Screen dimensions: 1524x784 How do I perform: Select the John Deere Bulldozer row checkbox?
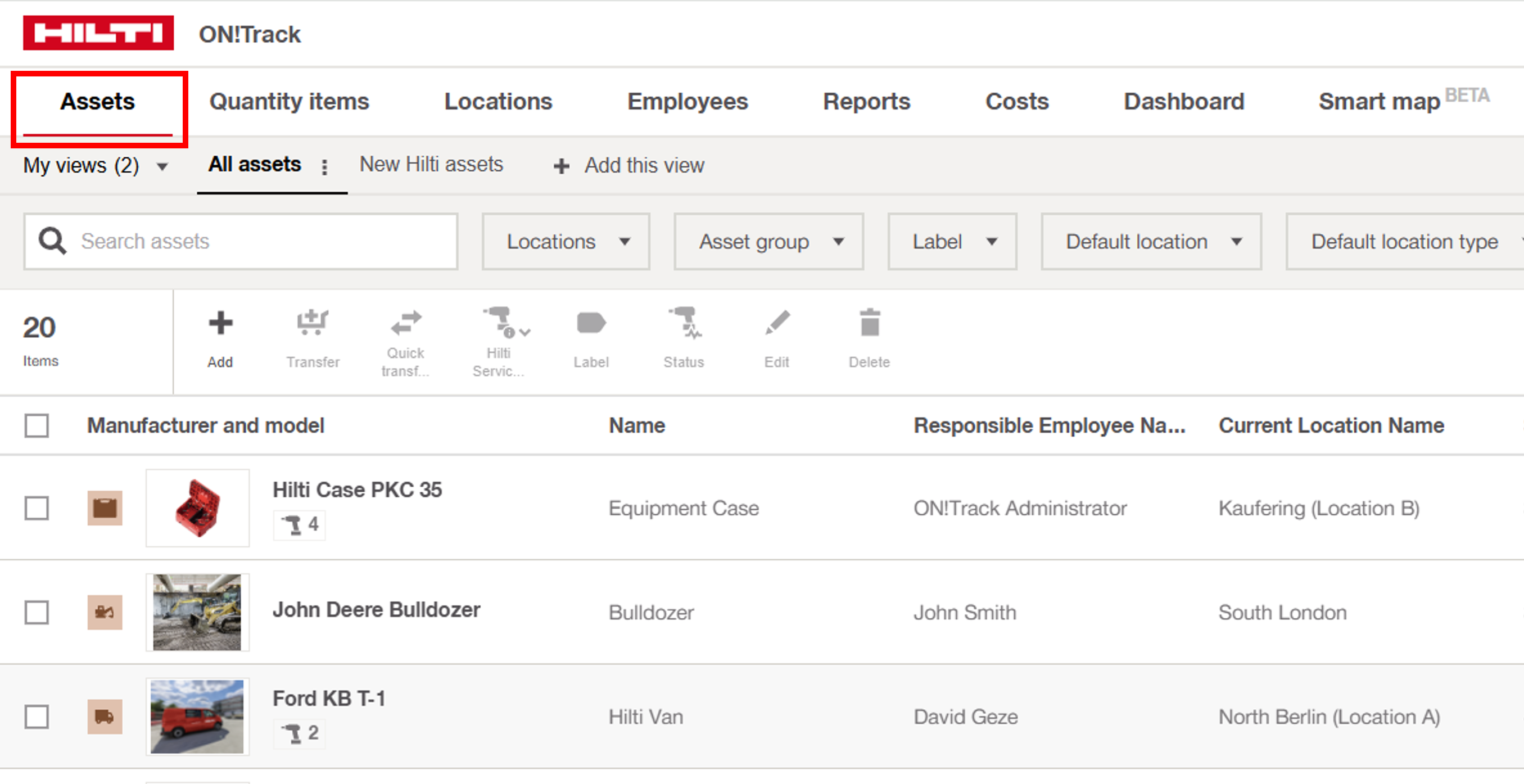point(37,613)
